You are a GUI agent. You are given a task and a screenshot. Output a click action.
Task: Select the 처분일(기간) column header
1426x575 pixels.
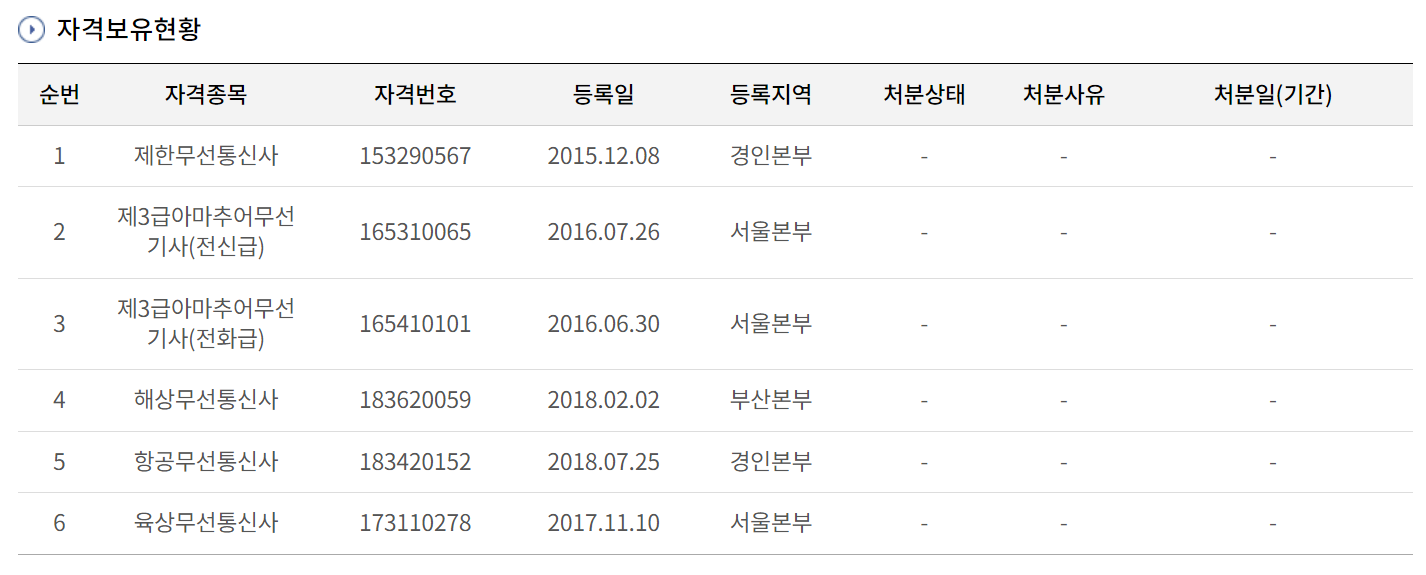tap(1272, 95)
